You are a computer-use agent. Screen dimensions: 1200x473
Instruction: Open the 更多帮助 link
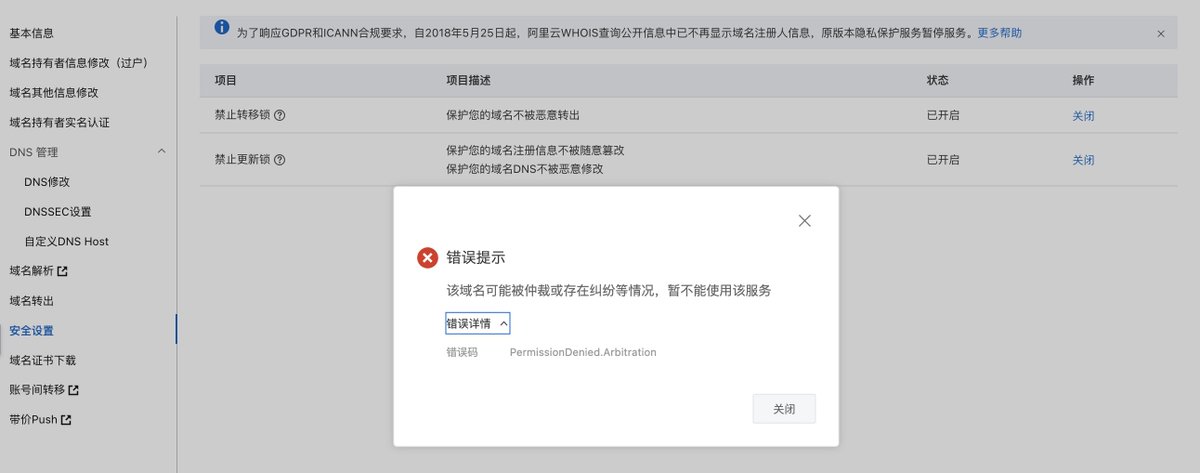click(x=999, y=33)
